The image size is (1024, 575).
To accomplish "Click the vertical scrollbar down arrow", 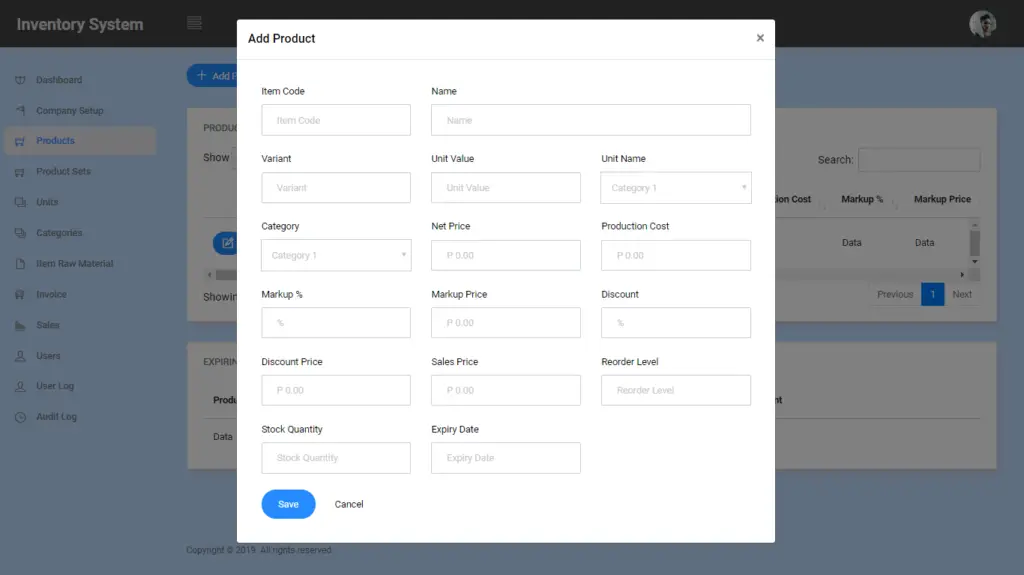I will pyautogui.click(x=974, y=262).
